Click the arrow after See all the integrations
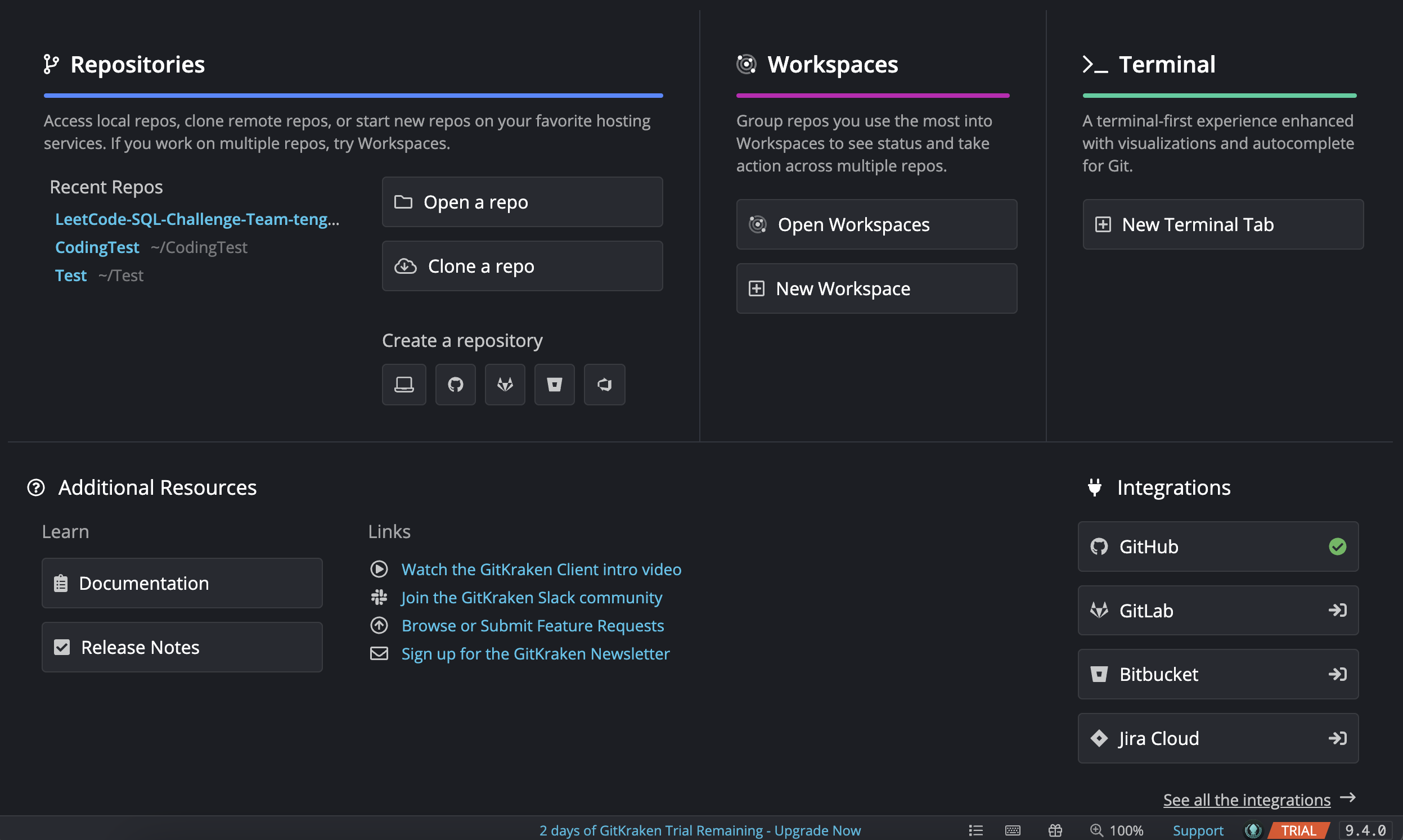This screenshot has width=1403, height=840. pyautogui.click(x=1348, y=797)
